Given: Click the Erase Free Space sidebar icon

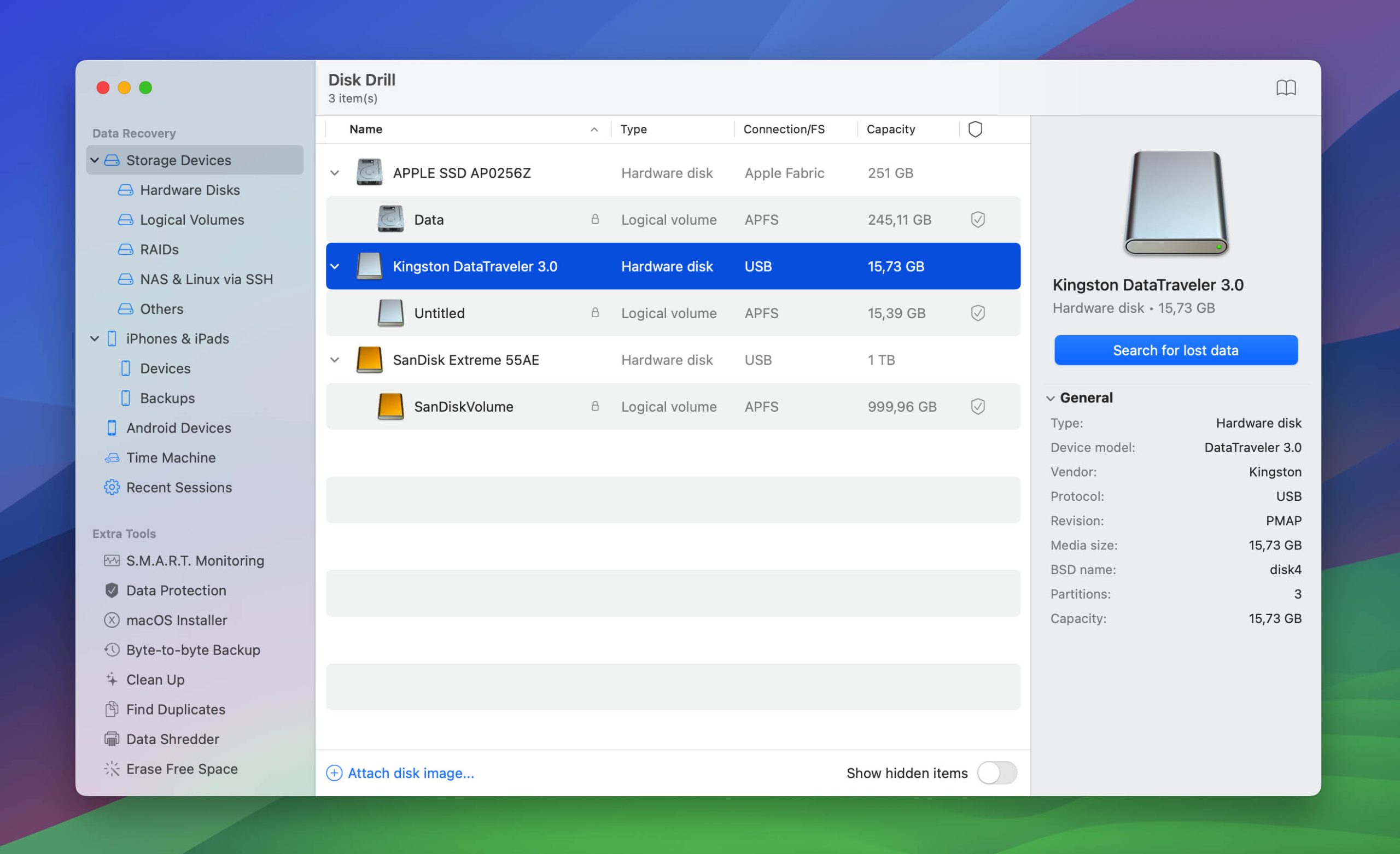Looking at the screenshot, I should [112, 769].
